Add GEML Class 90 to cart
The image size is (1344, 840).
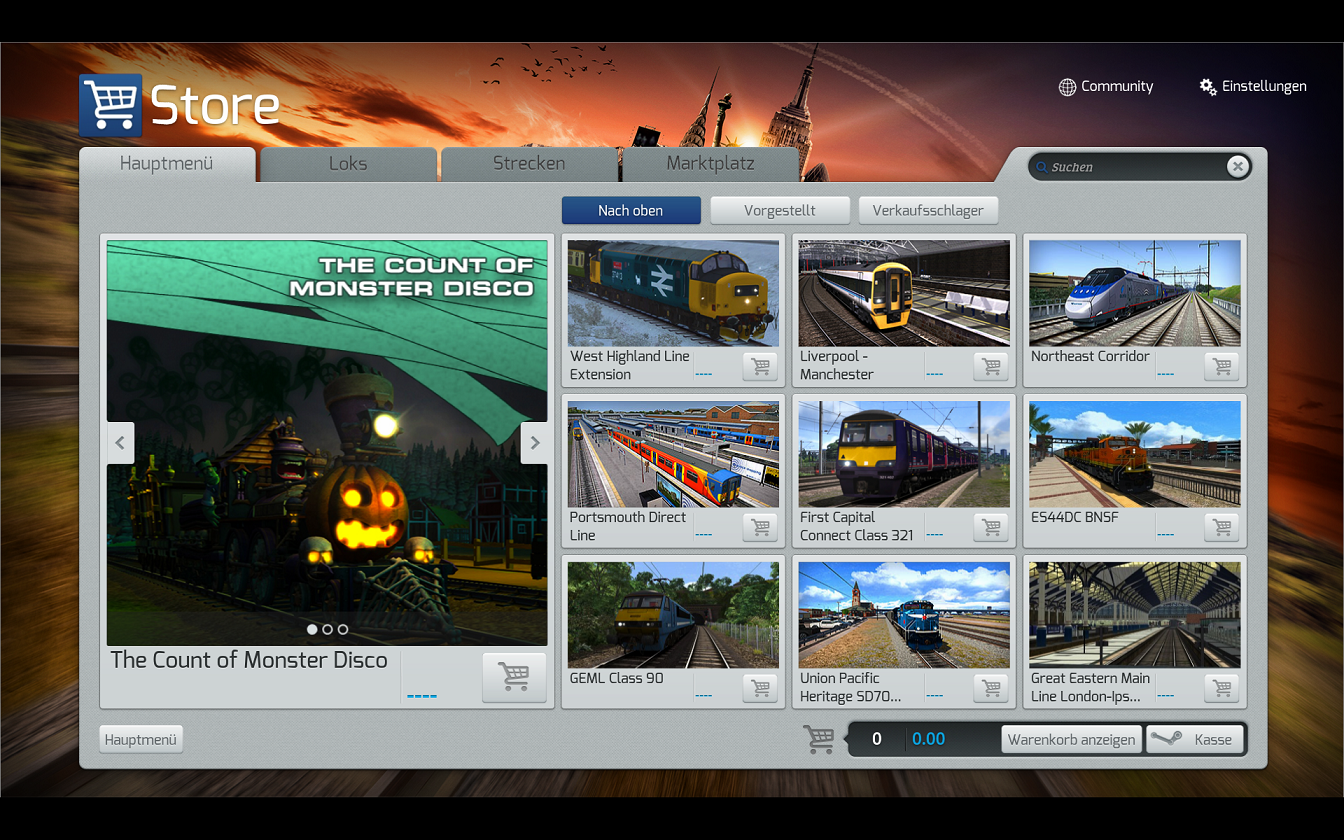coord(761,689)
